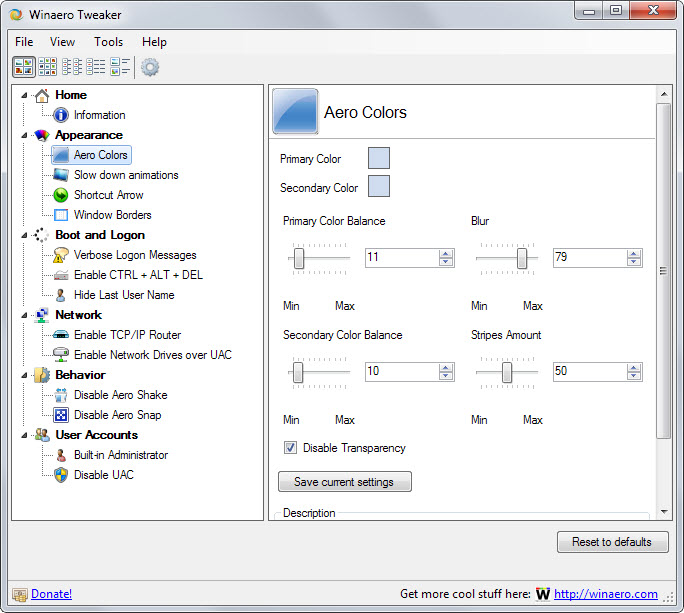Click the TCP/IP Router device icon
Image resolution: width=684 pixels, height=613 pixels.
pos(61,335)
